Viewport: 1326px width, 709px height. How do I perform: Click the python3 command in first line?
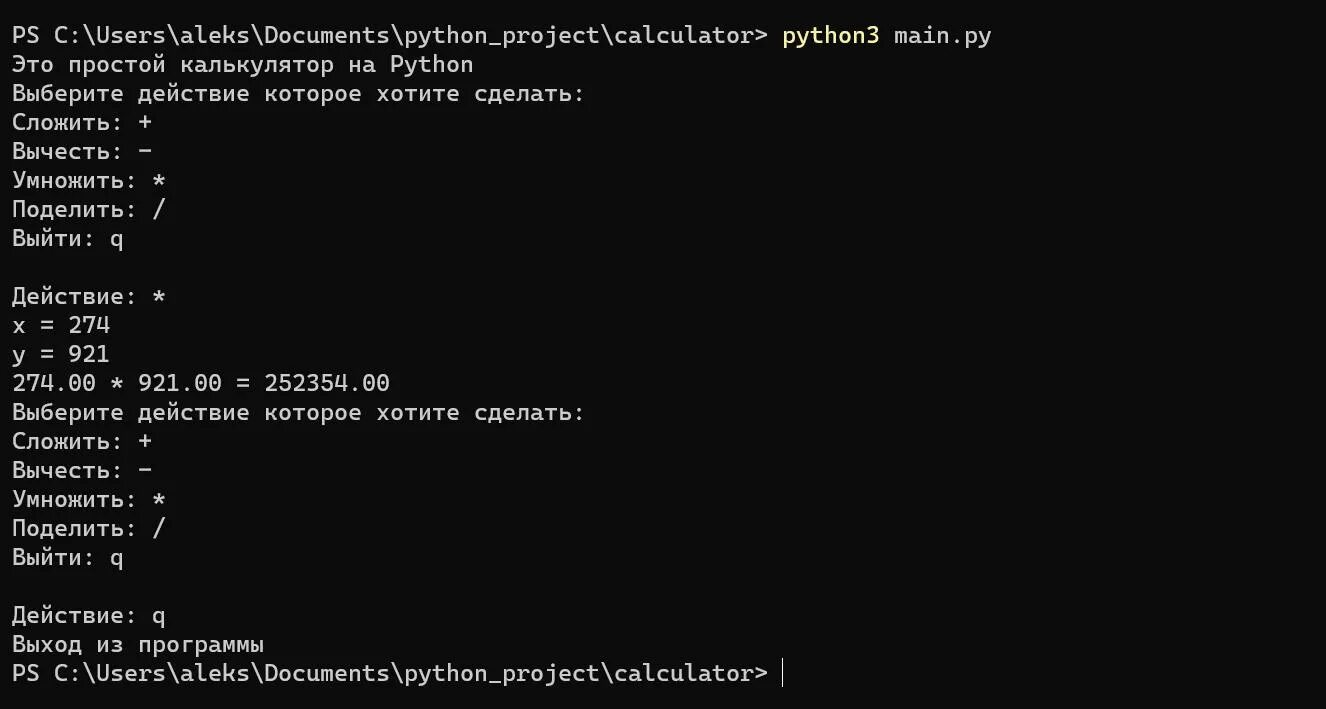pos(830,36)
